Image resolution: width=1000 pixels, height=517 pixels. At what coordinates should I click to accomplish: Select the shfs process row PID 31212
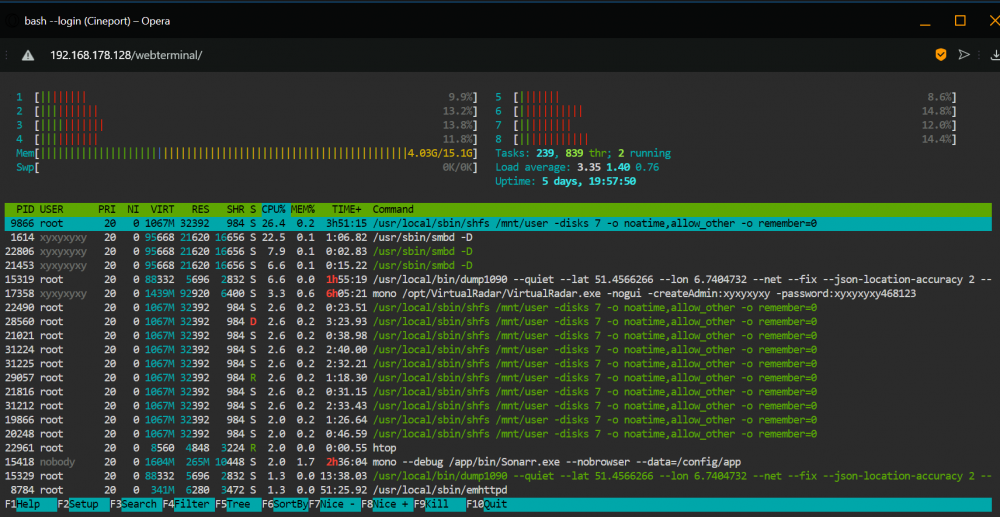point(498,405)
